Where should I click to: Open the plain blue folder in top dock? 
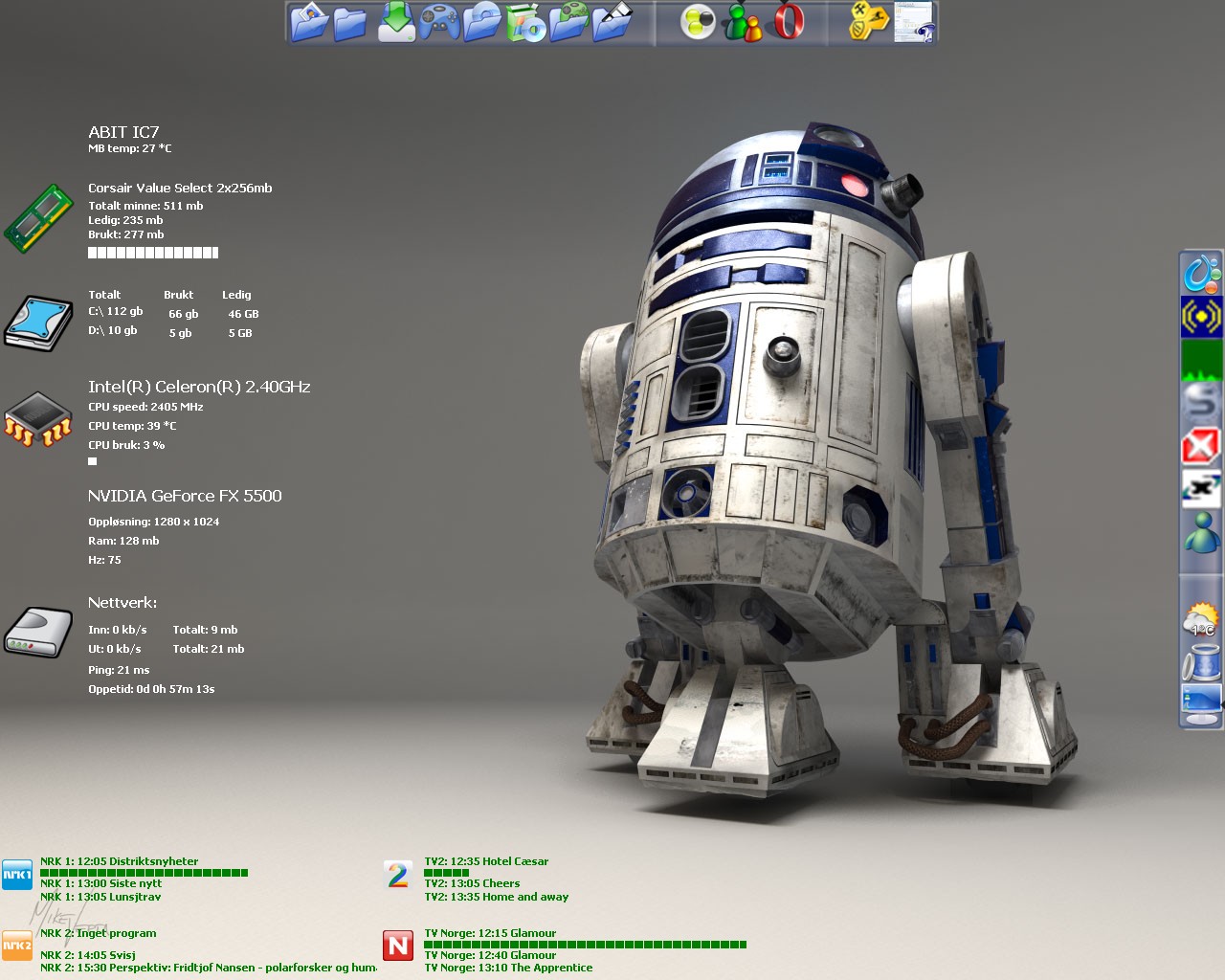pyautogui.click(x=350, y=23)
